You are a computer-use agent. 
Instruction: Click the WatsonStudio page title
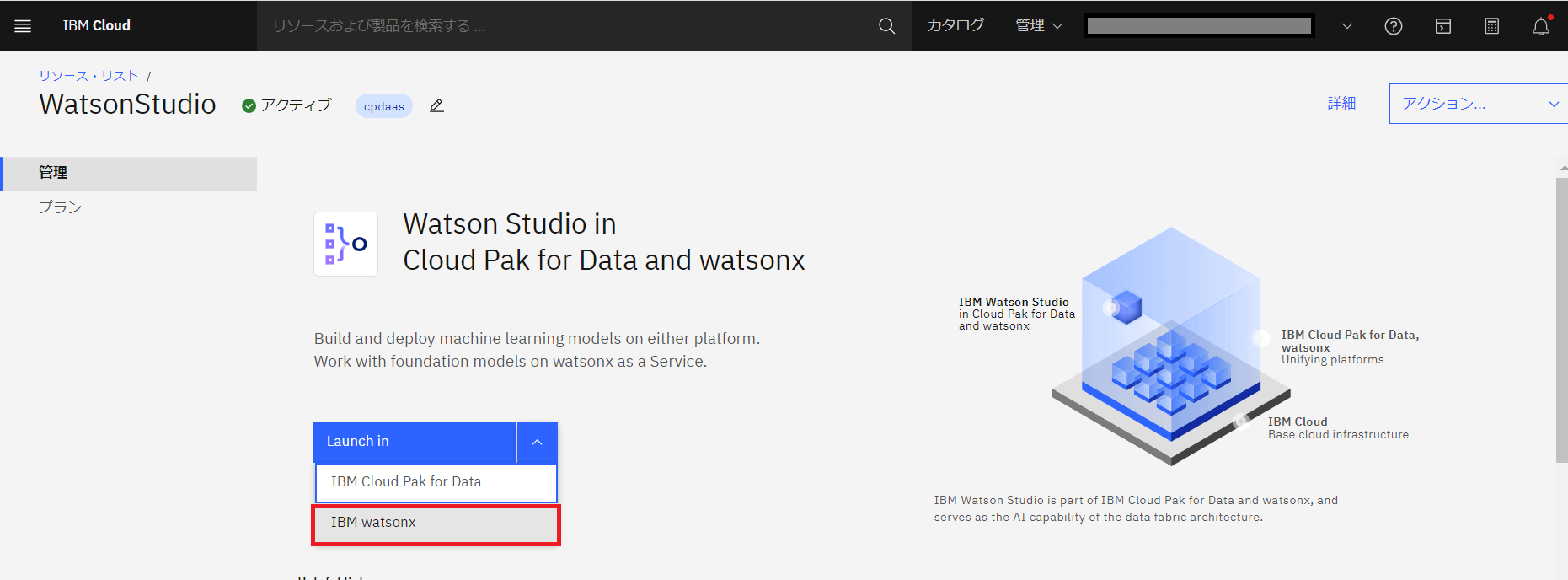[x=128, y=104]
